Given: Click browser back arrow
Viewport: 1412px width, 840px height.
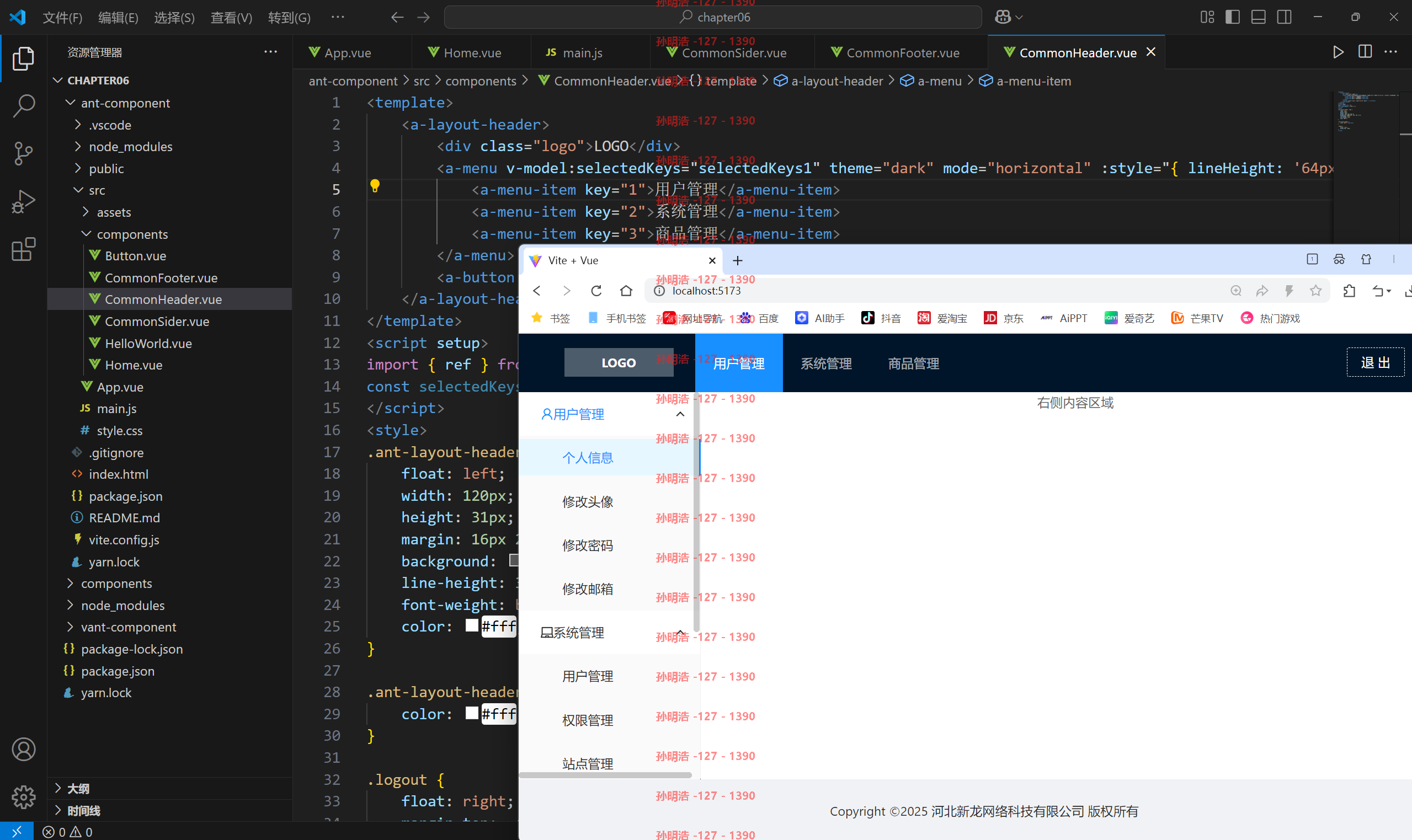Looking at the screenshot, I should 537,291.
